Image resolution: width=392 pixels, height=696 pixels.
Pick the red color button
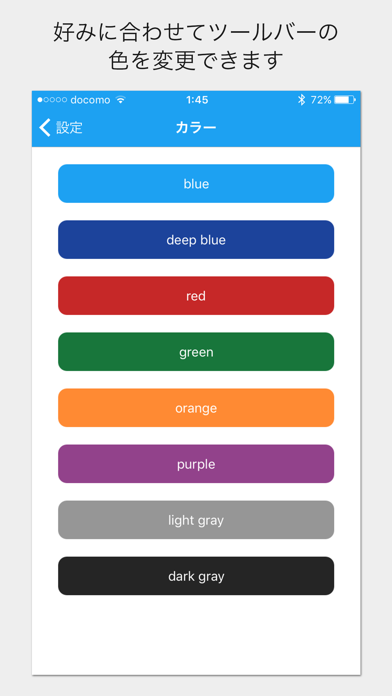[x=196, y=296]
